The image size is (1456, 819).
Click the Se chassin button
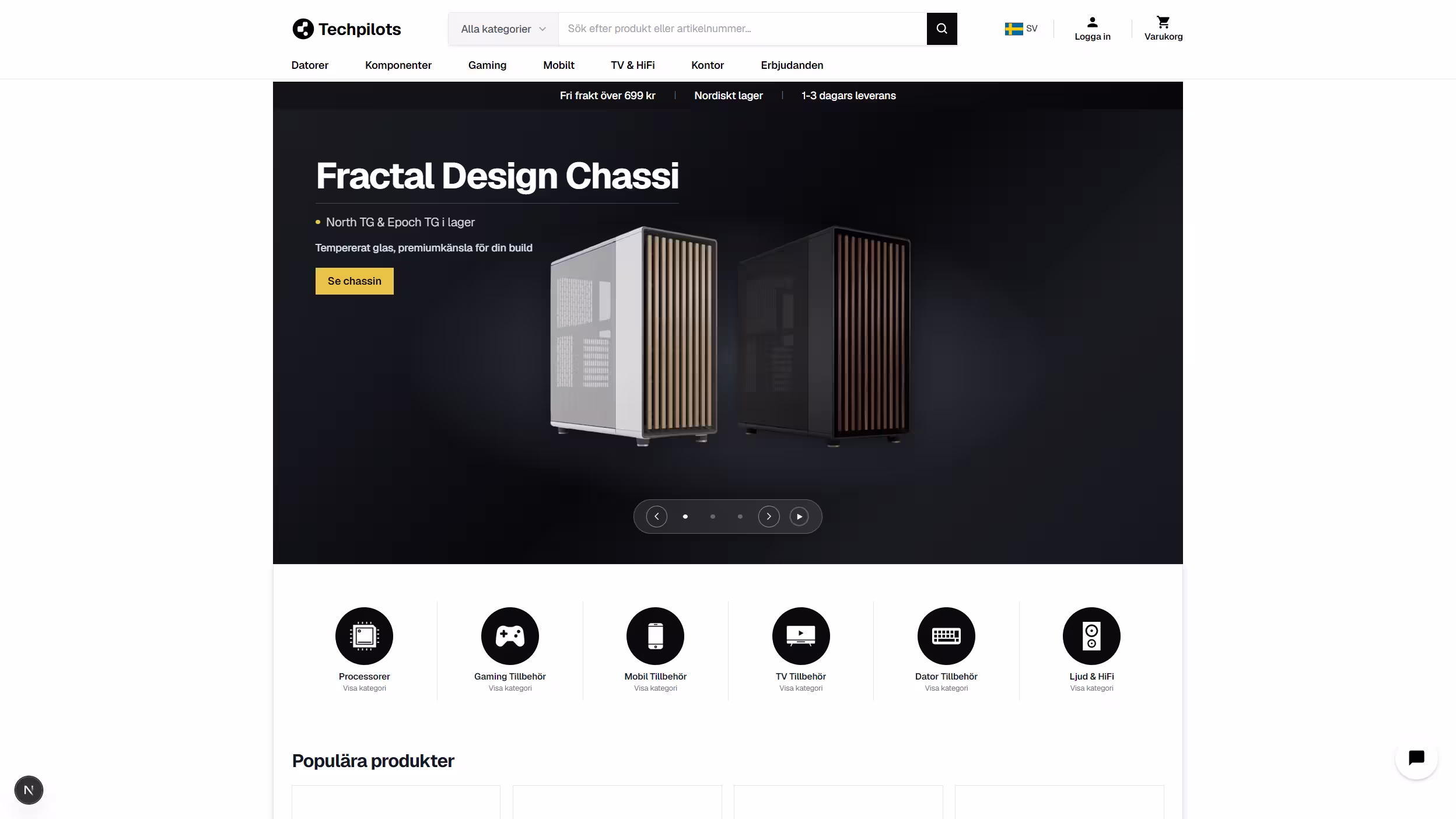[355, 281]
